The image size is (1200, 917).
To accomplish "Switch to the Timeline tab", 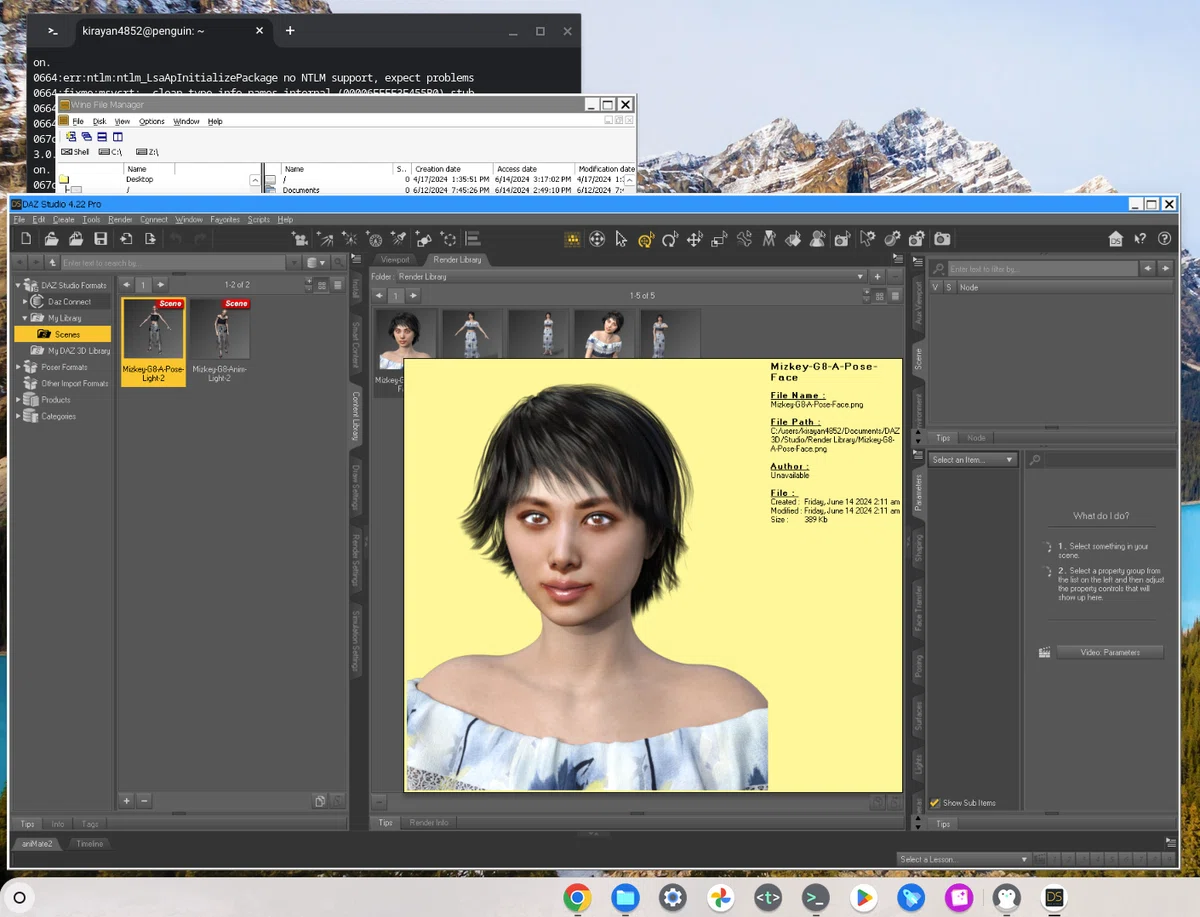I will [x=90, y=844].
